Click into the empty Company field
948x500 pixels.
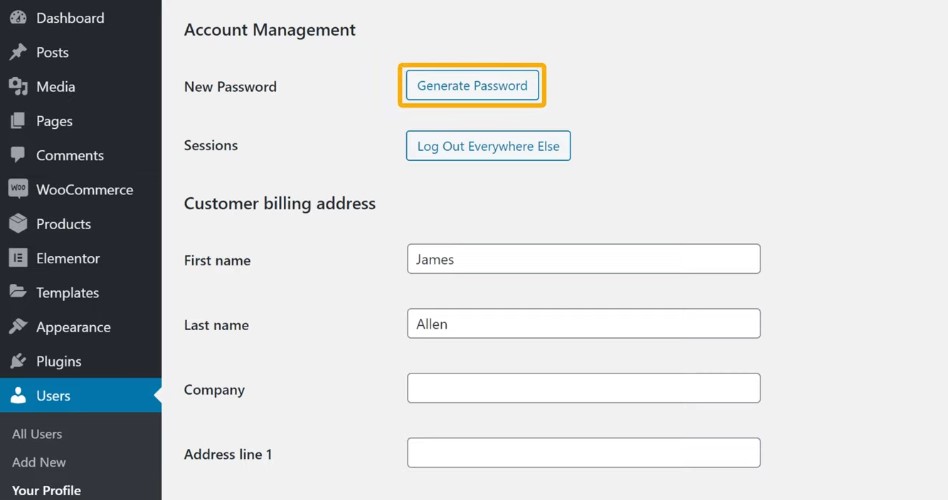583,388
